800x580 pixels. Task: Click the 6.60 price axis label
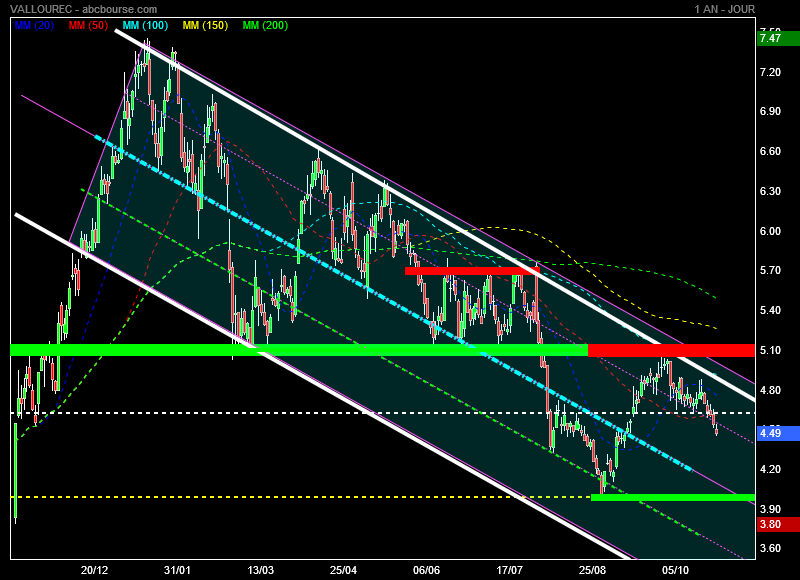click(770, 151)
